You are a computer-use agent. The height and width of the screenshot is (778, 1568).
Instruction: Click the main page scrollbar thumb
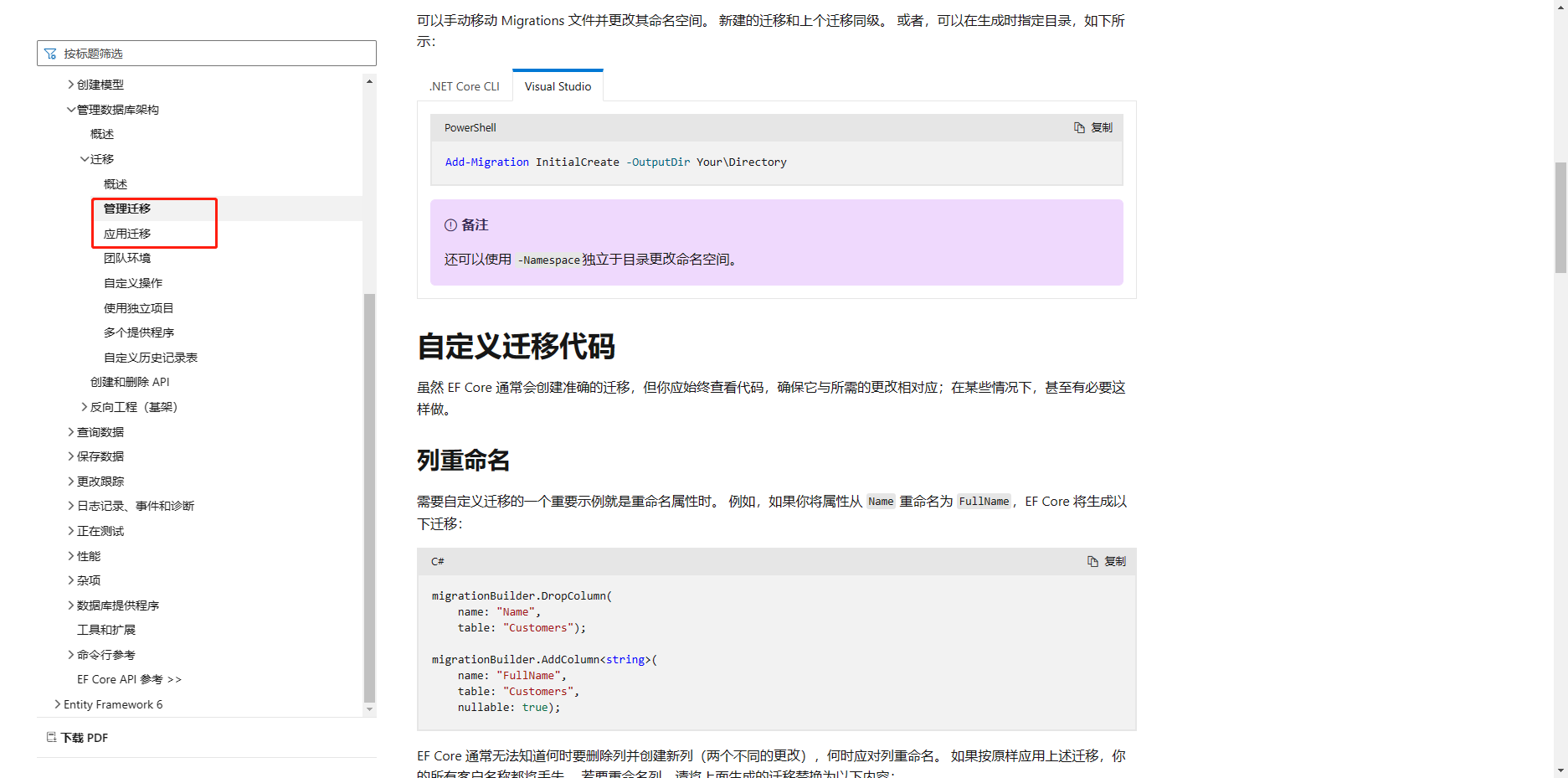(1560, 218)
